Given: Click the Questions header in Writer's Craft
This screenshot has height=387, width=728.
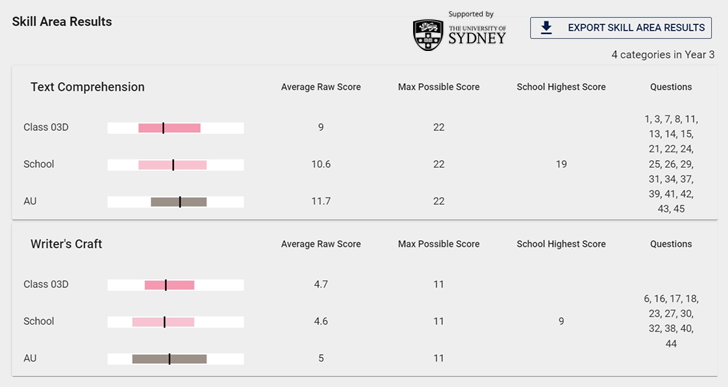Looking at the screenshot, I should tap(671, 244).
